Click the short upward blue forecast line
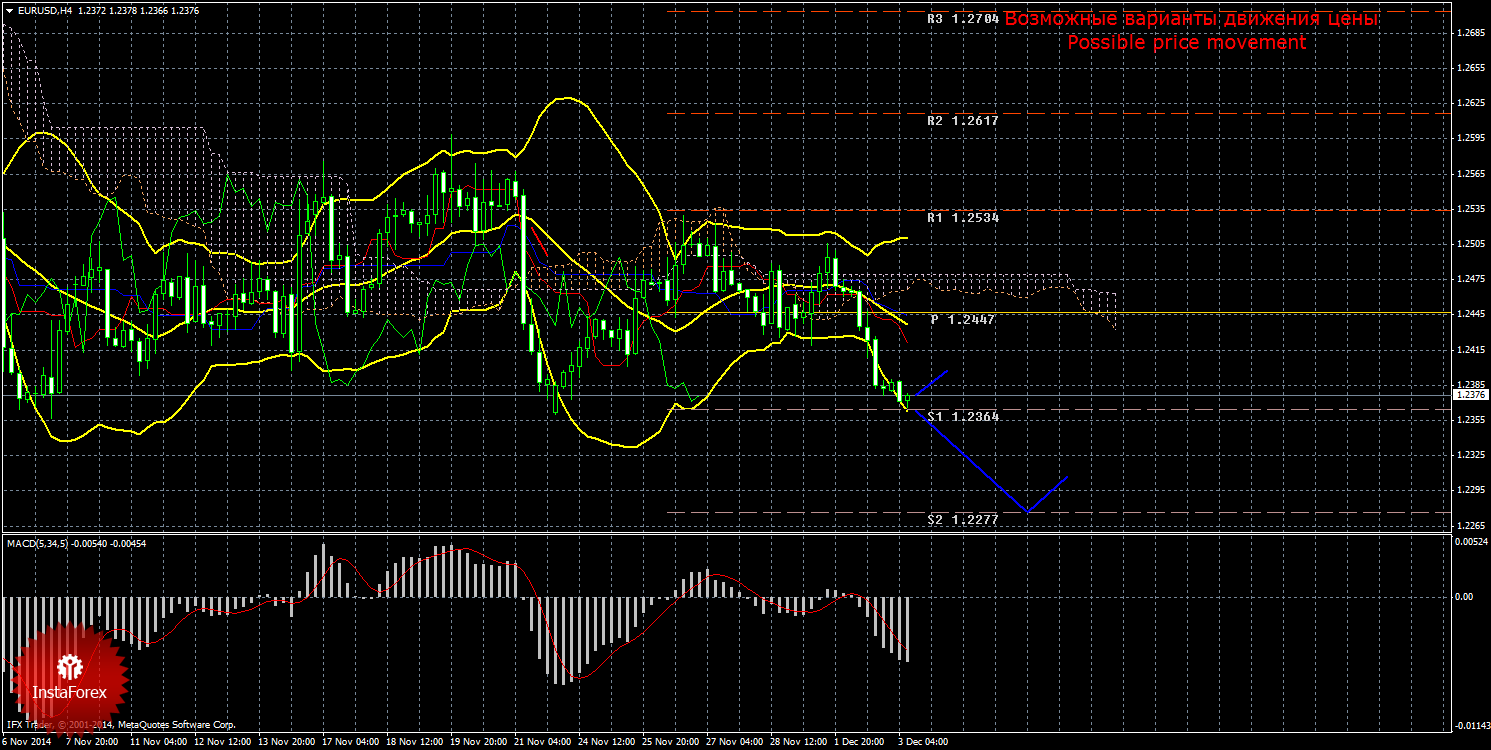 [932, 382]
